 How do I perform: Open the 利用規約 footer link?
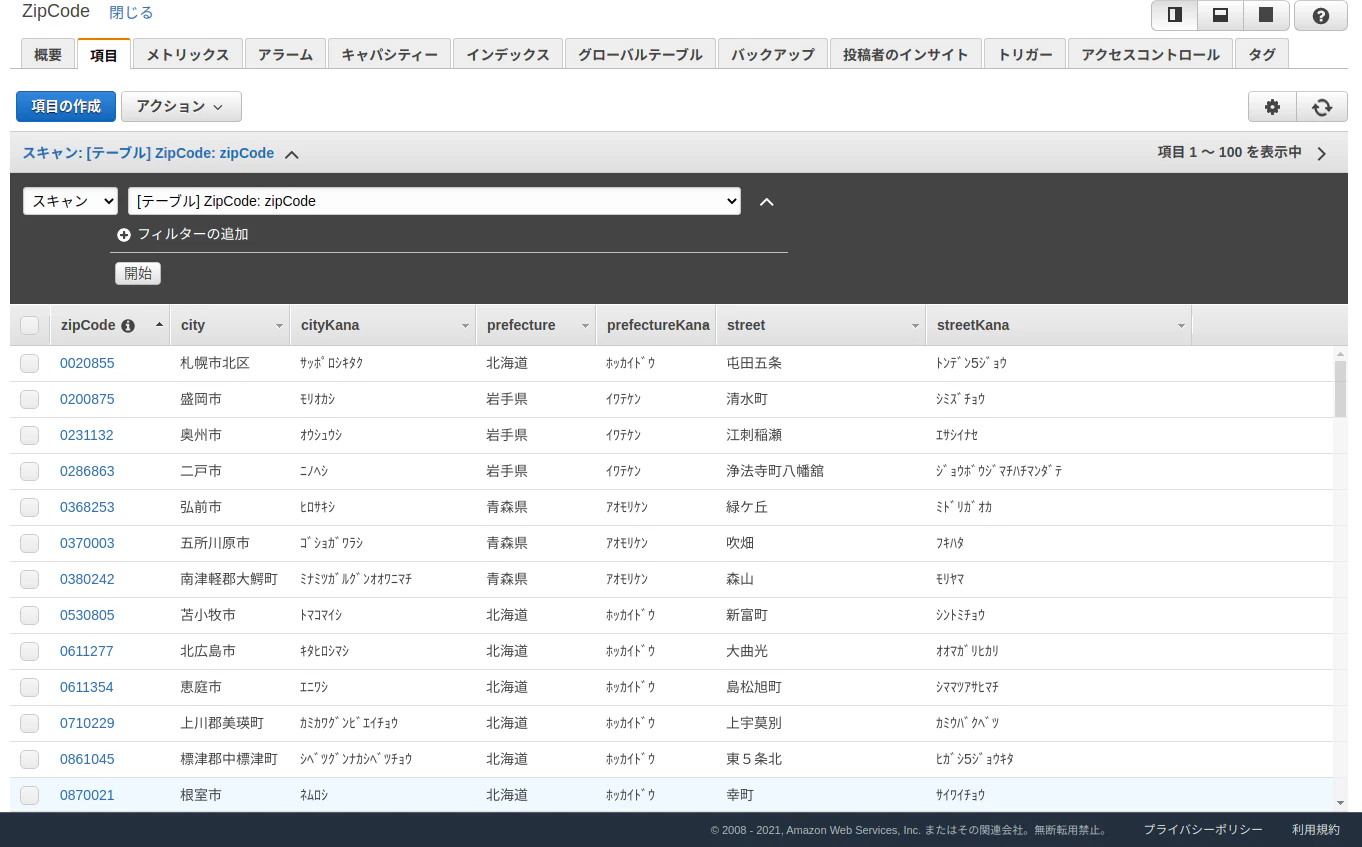(x=1315, y=830)
